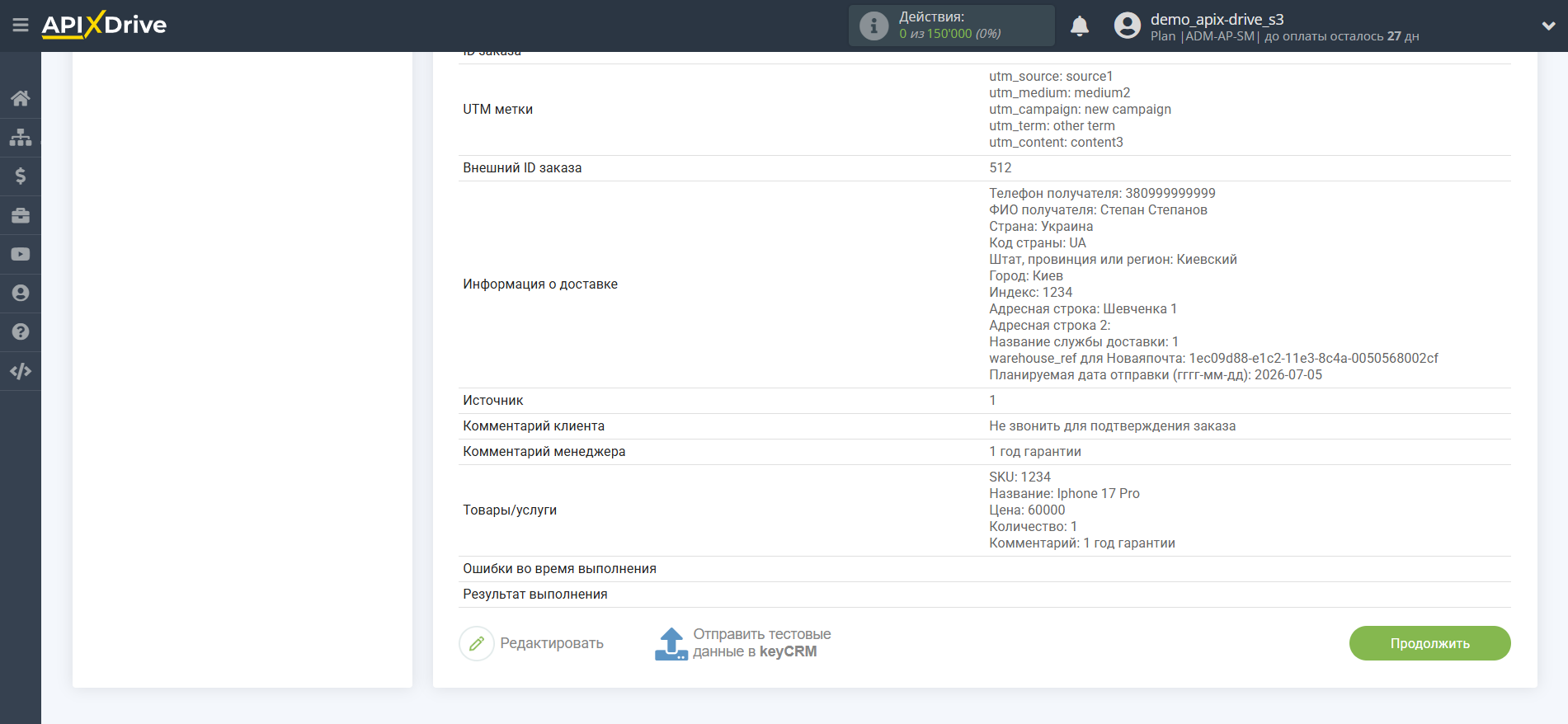Screen dimensions: 1568x724
Task: Open the notifications bell
Action: [1080, 26]
